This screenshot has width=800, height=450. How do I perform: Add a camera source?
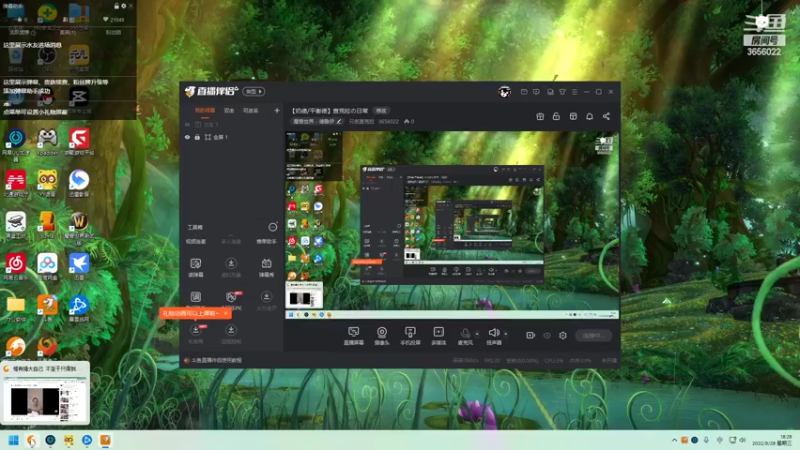click(382, 336)
